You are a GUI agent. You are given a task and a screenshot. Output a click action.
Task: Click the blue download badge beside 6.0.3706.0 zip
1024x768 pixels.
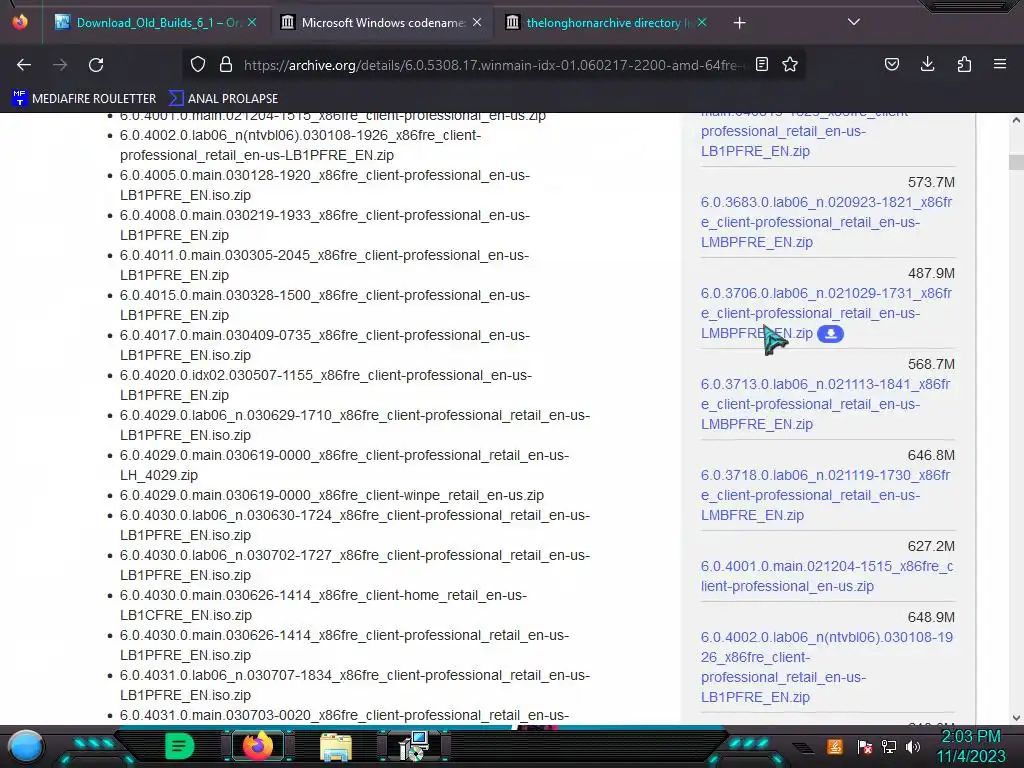pyautogui.click(x=830, y=334)
